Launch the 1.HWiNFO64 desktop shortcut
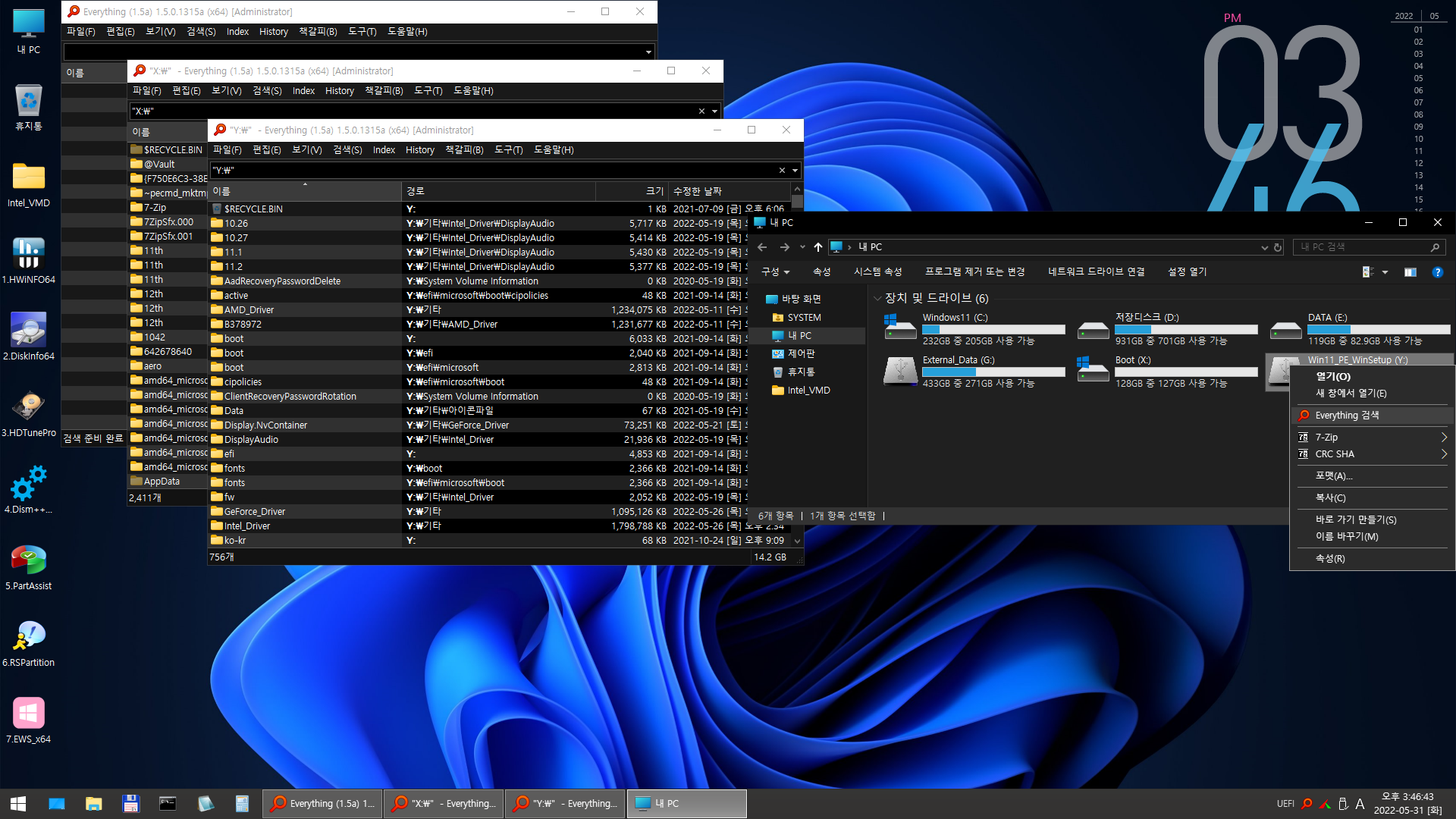The image size is (1456, 819). [29, 261]
